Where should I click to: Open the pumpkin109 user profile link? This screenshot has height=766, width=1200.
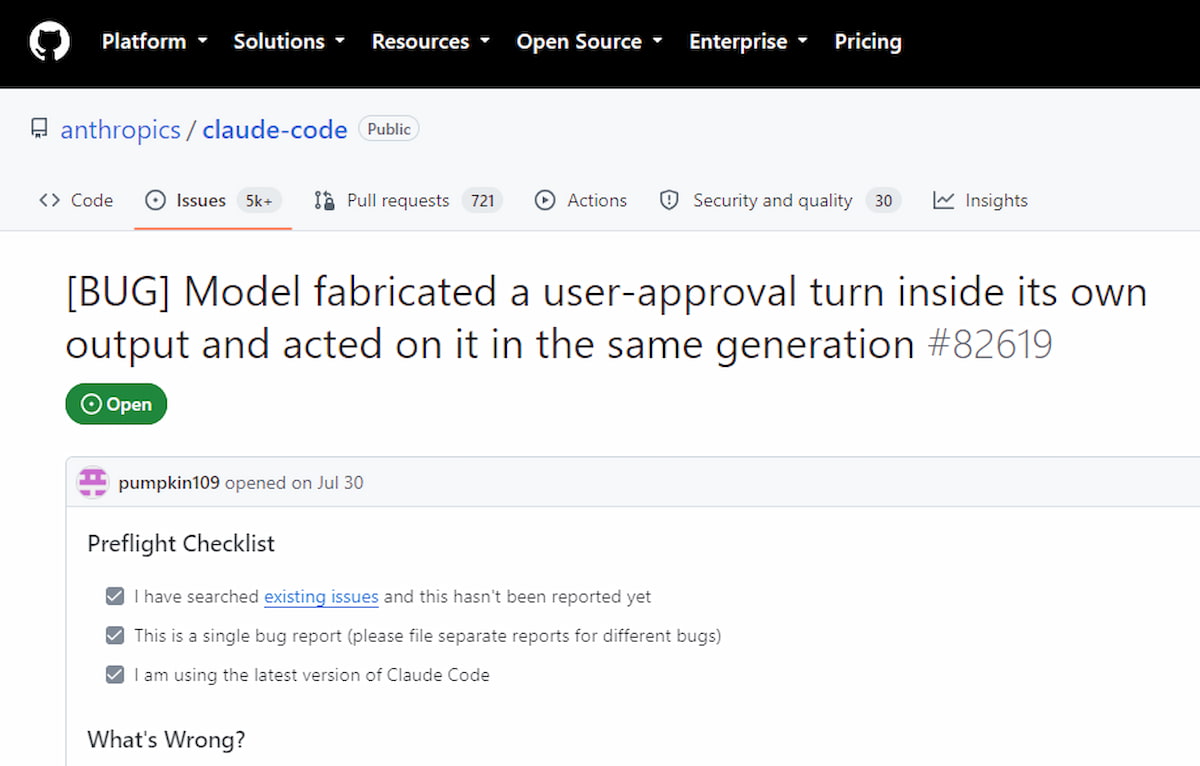(x=169, y=483)
